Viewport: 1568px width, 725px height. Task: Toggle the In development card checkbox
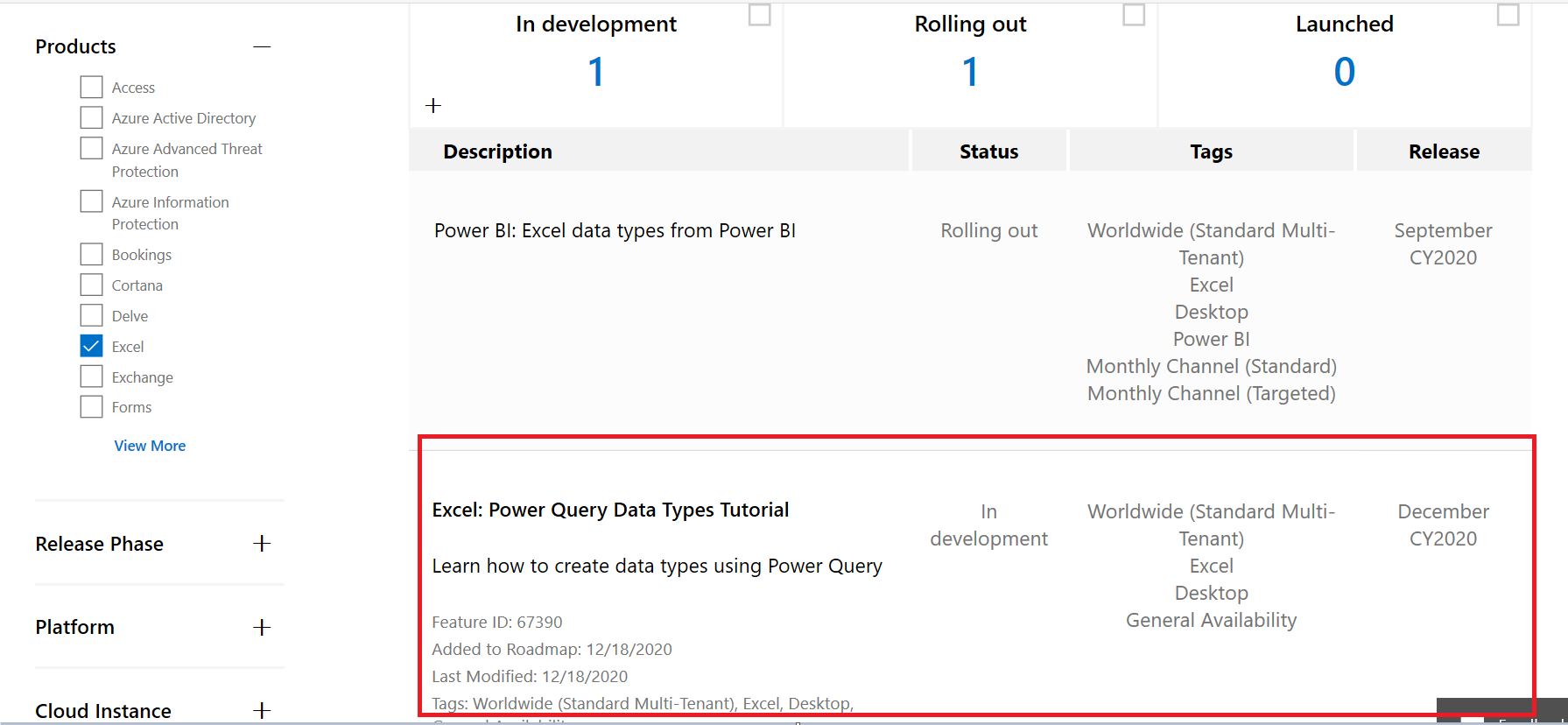coord(759,15)
